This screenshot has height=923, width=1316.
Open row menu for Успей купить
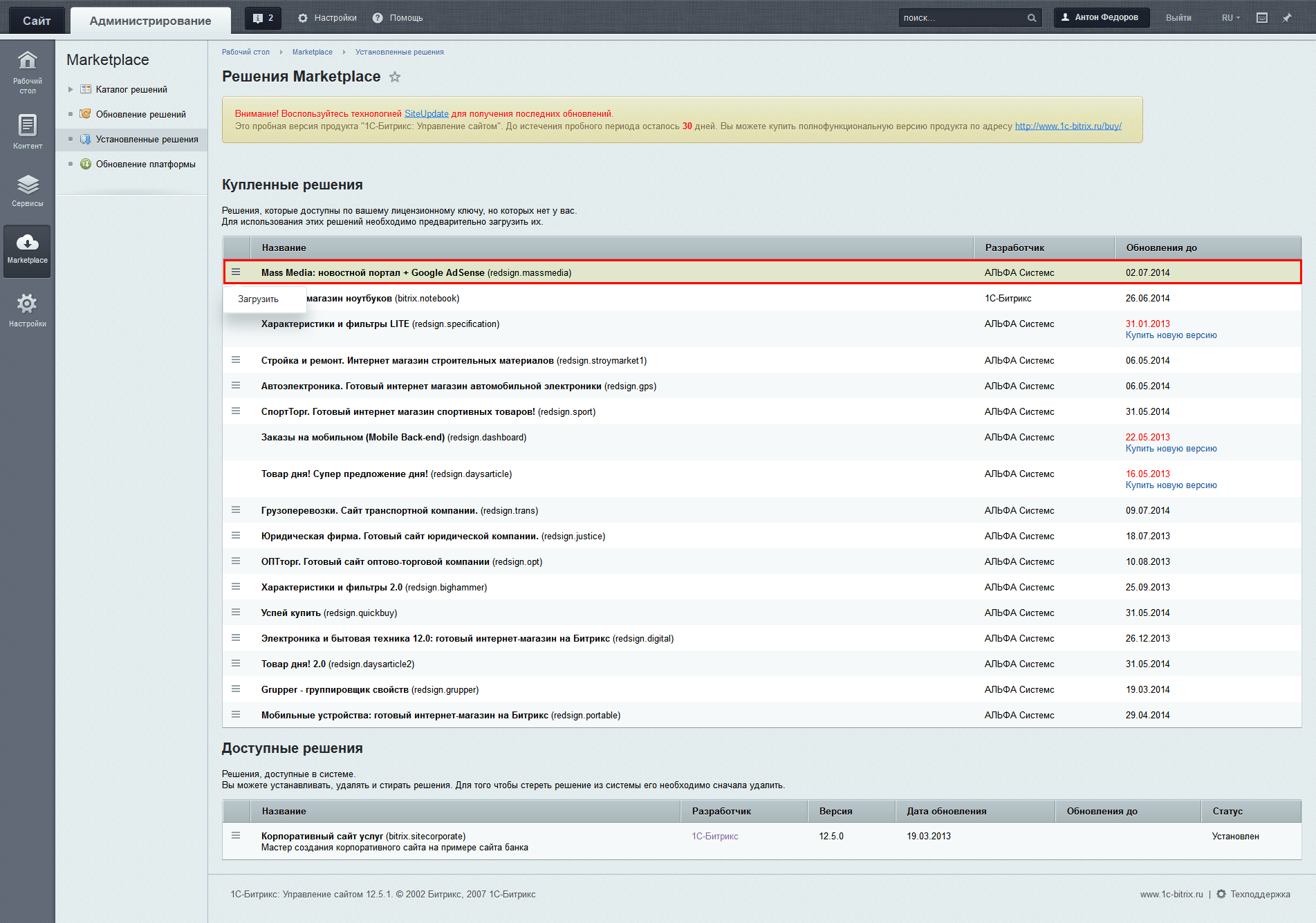[236, 613]
